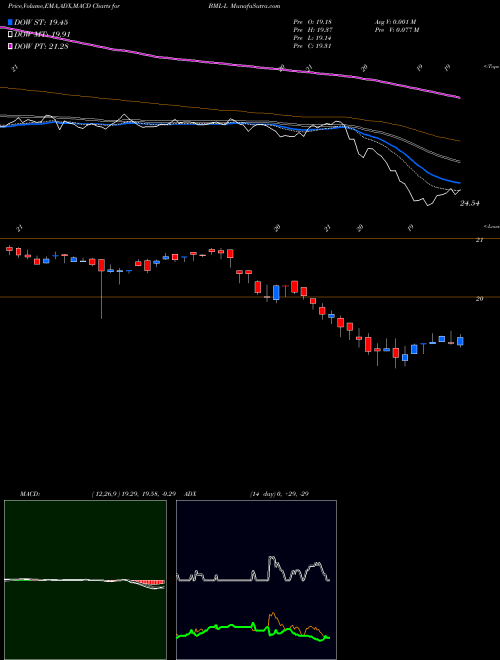The width and height of the screenshot is (500, 660).
Task: Click the Pre H: 19.37 value
Action: pyautogui.click(x=313, y=30)
